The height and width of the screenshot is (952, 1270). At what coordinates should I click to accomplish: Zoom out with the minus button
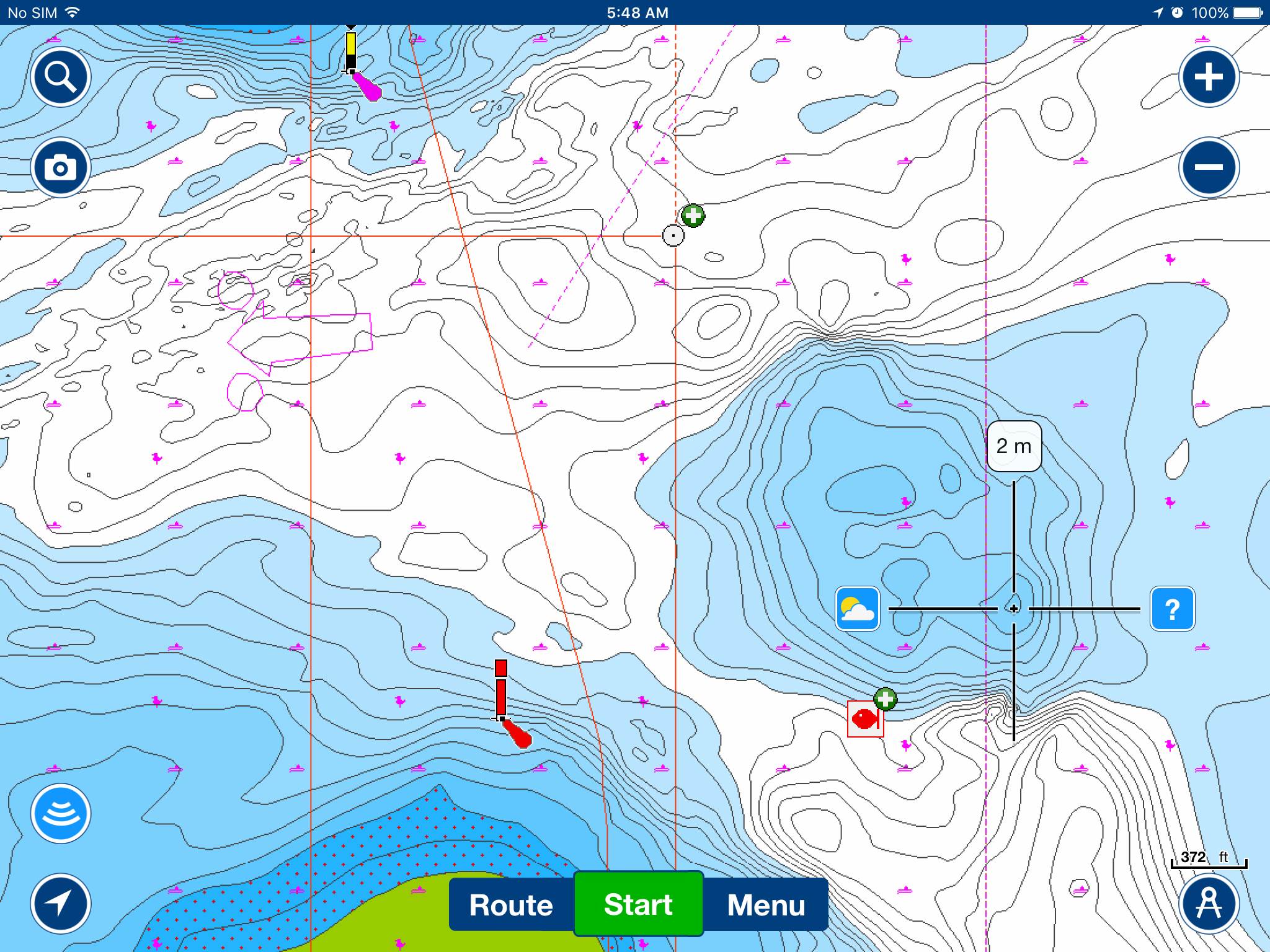tap(1209, 168)
